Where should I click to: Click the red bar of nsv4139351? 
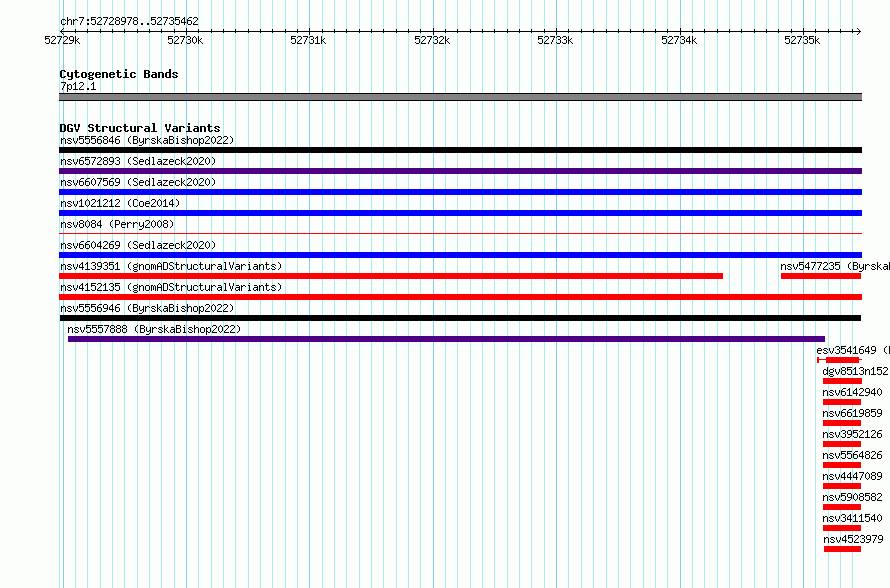point(391,276)
